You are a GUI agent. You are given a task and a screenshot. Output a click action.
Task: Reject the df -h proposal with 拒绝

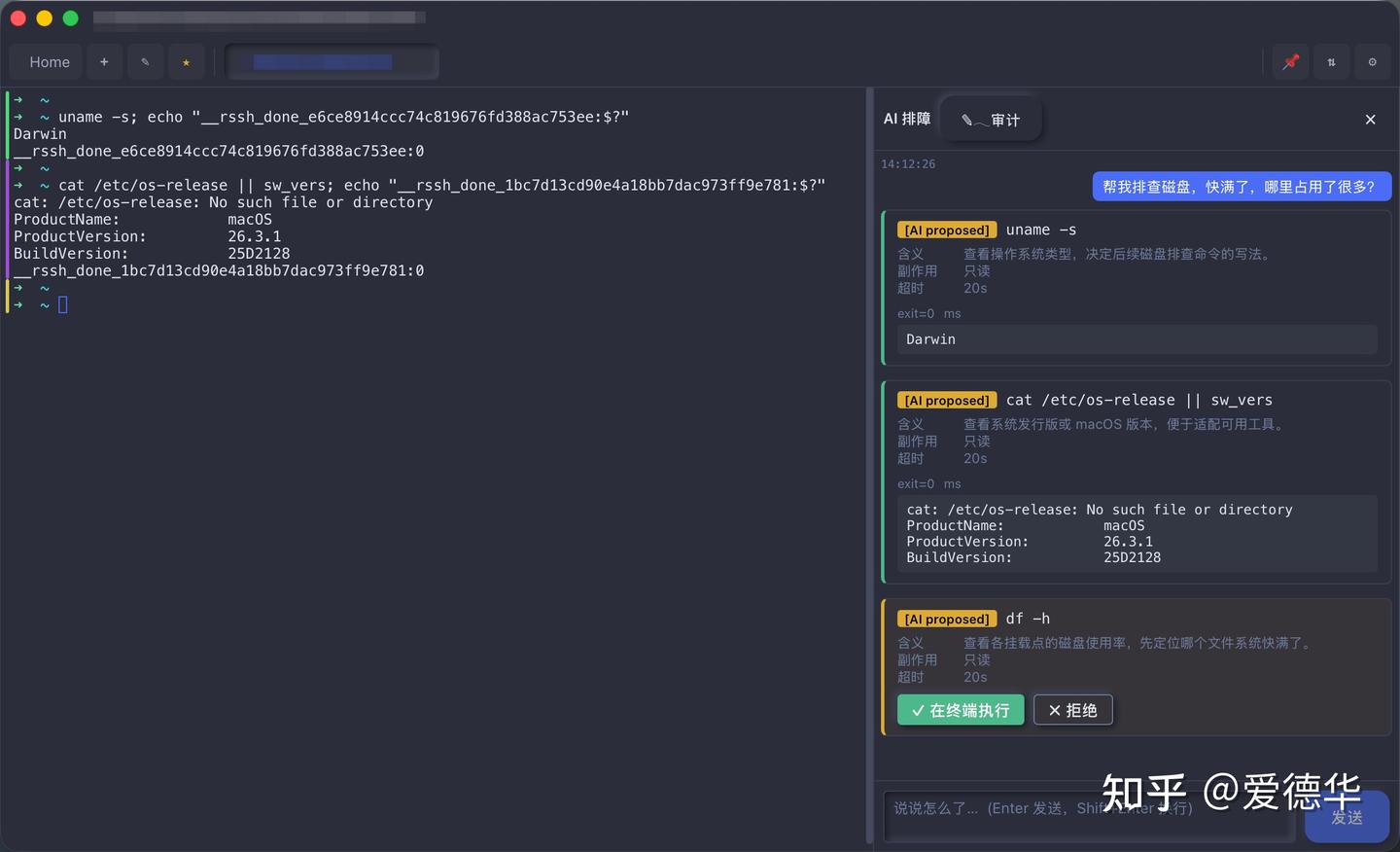[x=1072, y=710]
